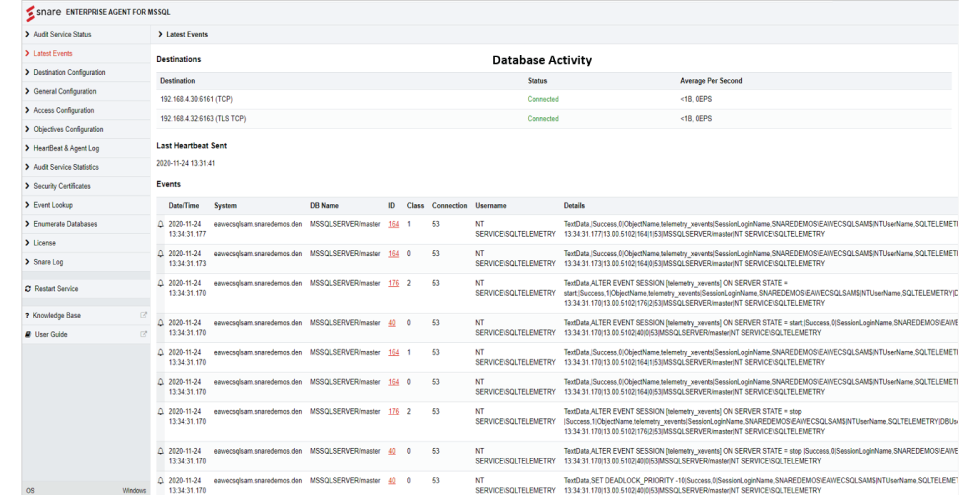Click the Snare logo icon
The width and height of the screenshot is (980, 495).
[x=30, y=12]
